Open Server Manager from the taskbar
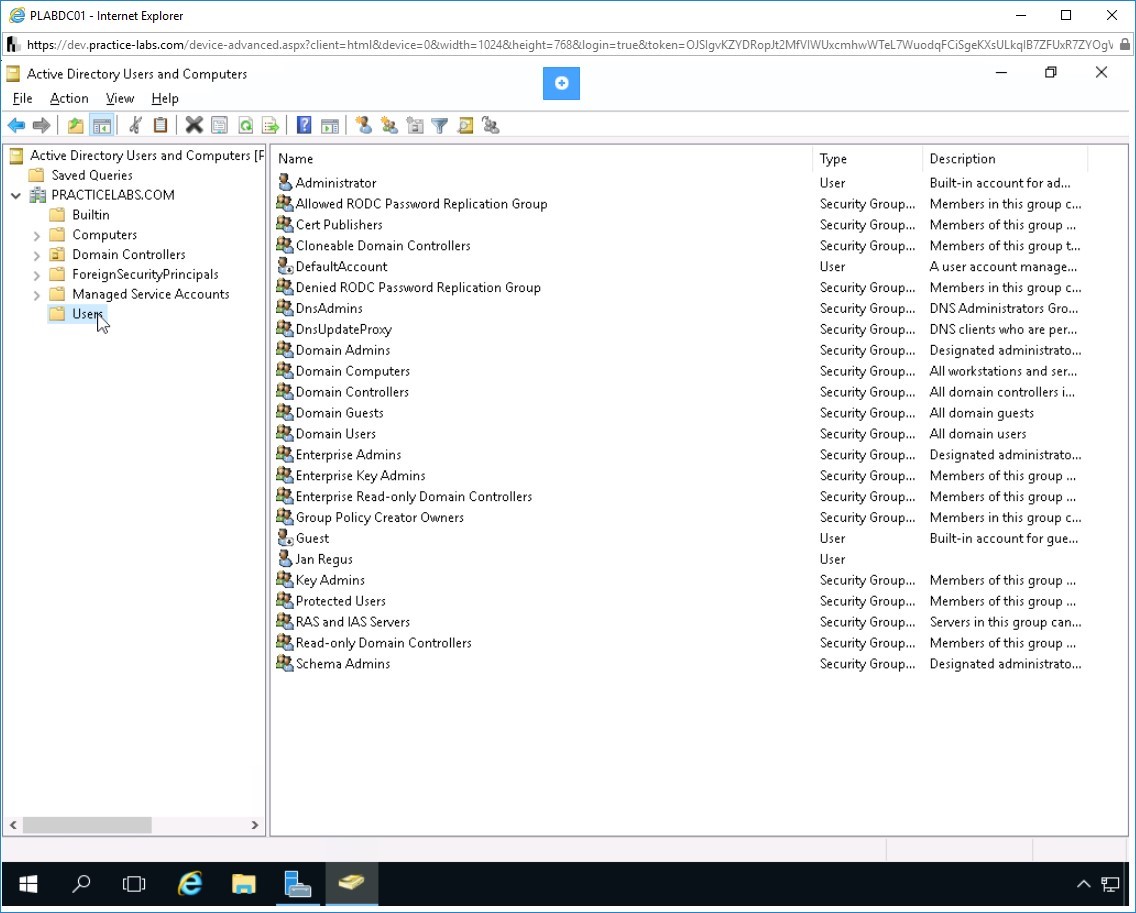Screen dimensions: 1136x913 pyautogui.click(x=298, y=884)
